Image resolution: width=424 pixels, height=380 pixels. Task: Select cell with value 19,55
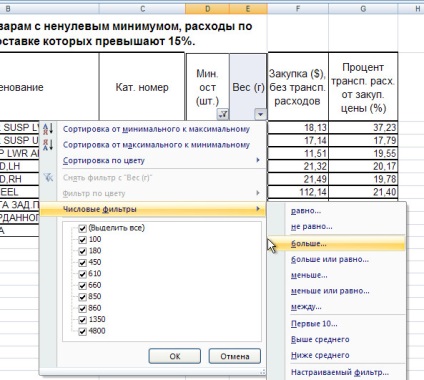(x=363, y=153)
